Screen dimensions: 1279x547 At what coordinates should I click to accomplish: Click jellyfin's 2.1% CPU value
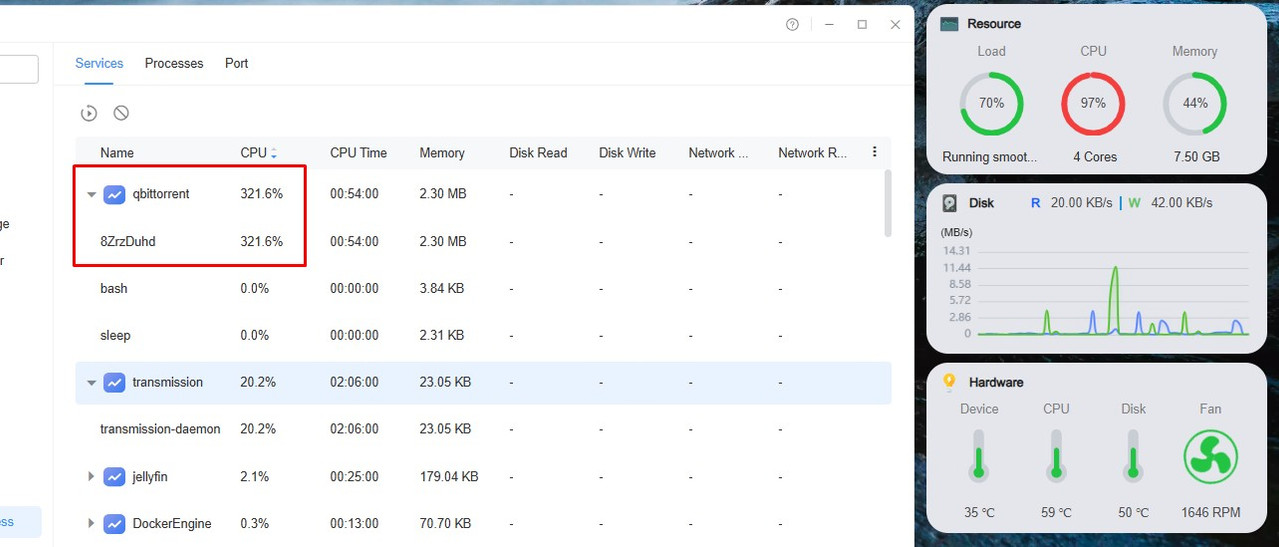[x=255, y=477]
